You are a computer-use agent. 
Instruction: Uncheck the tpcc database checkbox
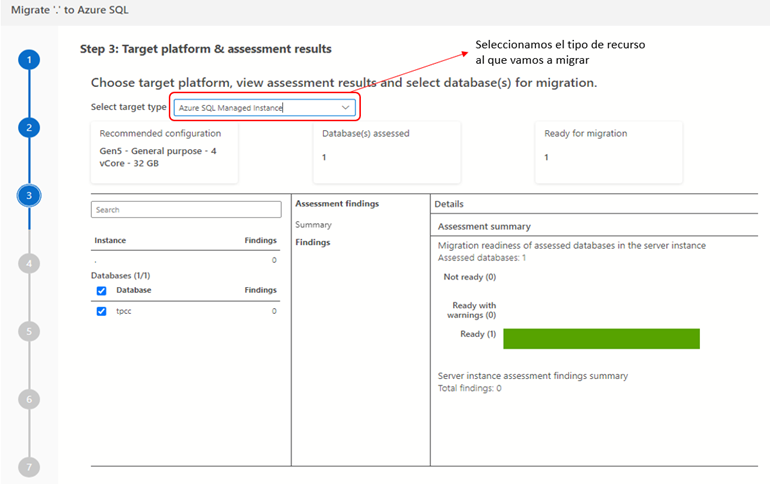coord(102,311)
